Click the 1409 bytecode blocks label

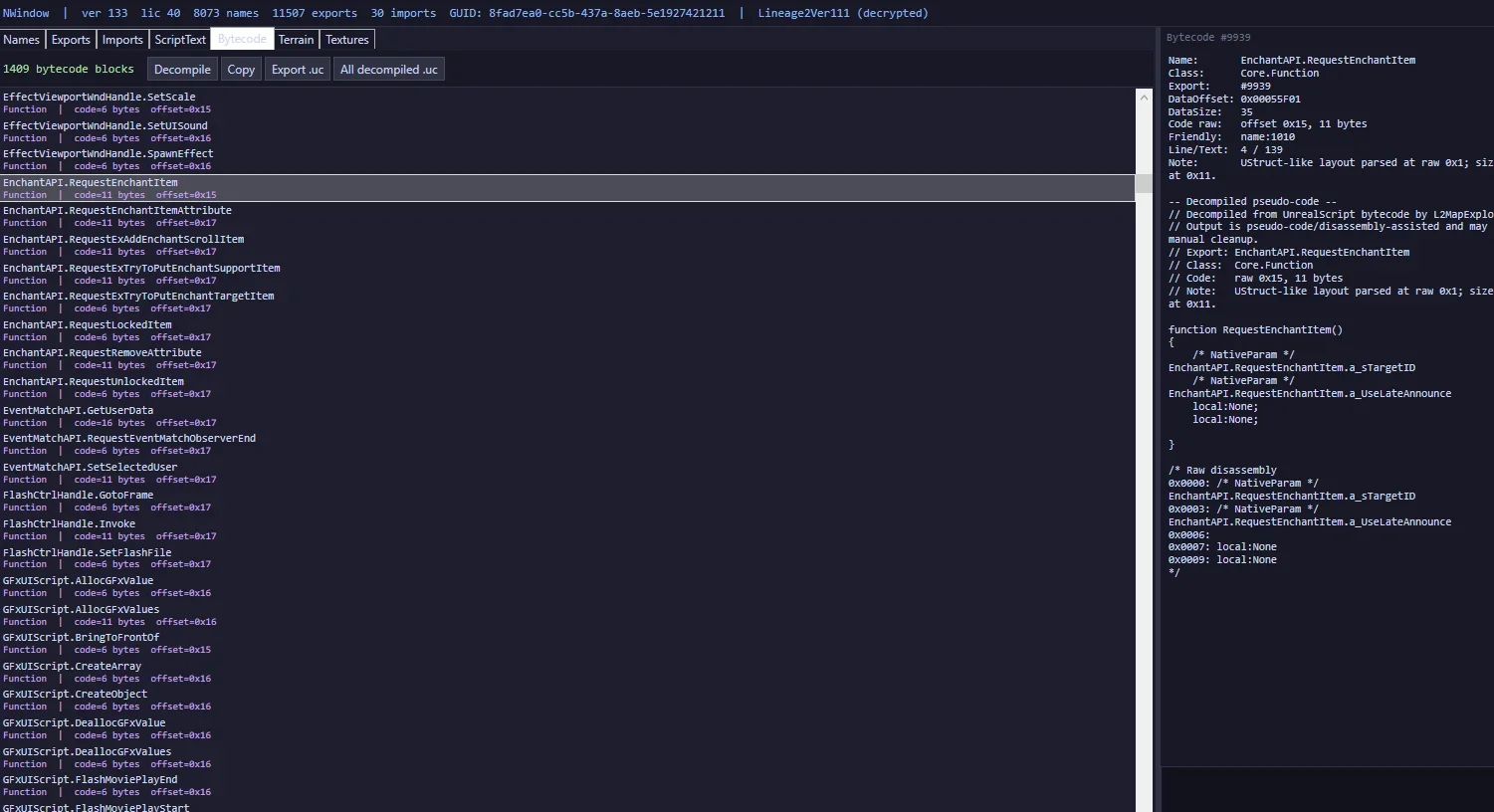pos(69,69)
